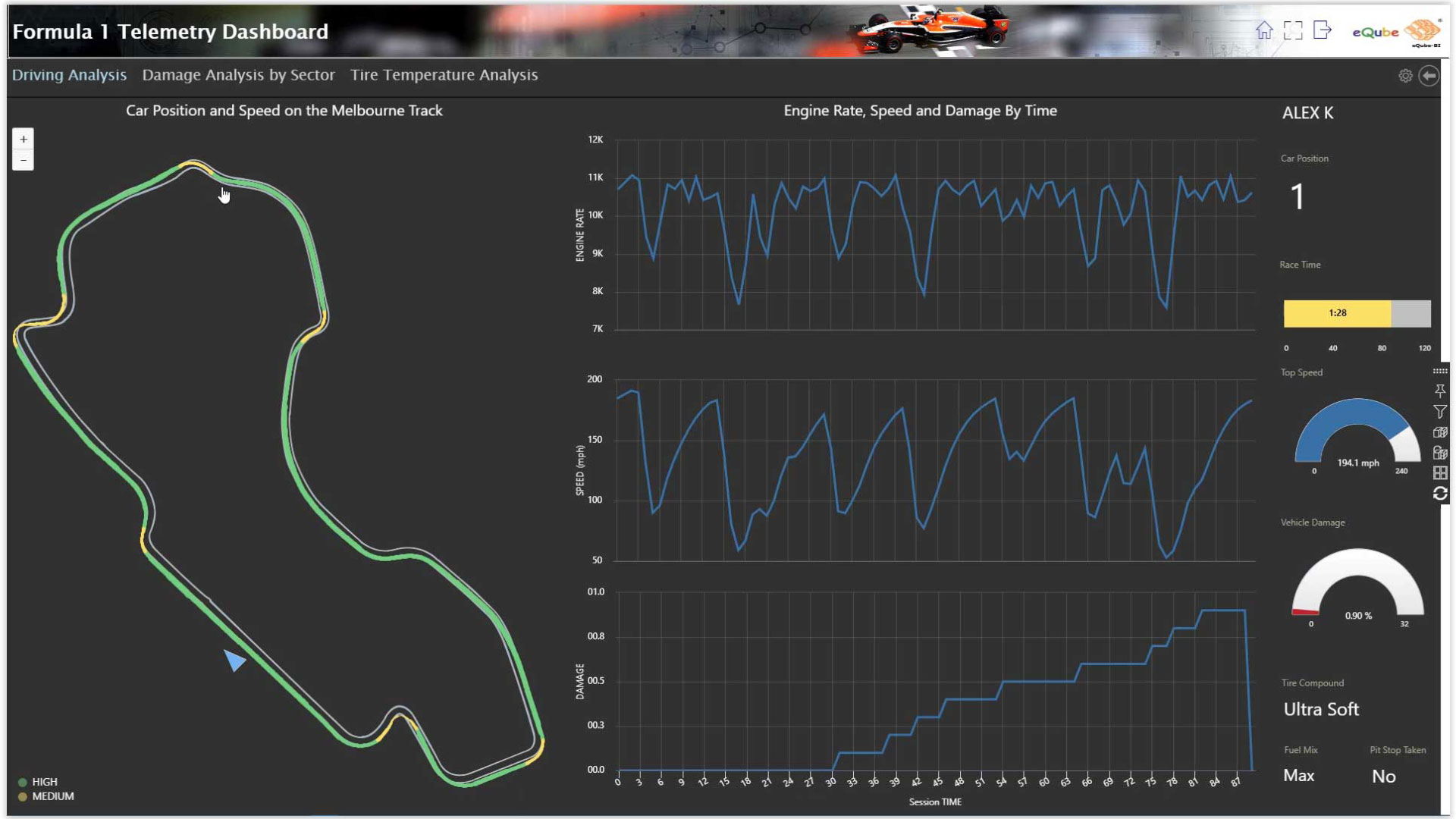Click the Fuel Mix value Max
The height and width of the screenshot is (819, 1456).
coord(1299,776)
